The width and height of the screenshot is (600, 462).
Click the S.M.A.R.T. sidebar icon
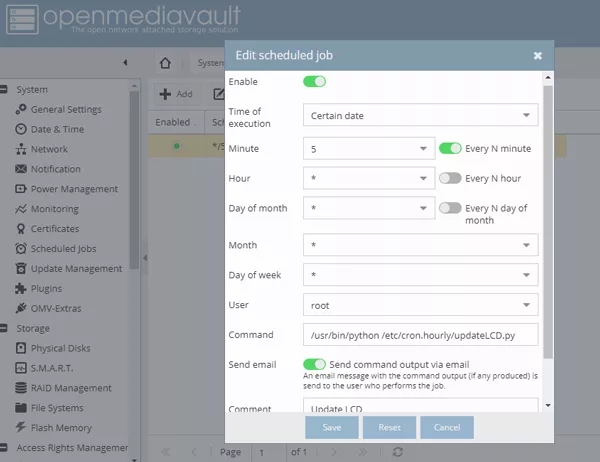pyautogui.click(x=21, y=368)
